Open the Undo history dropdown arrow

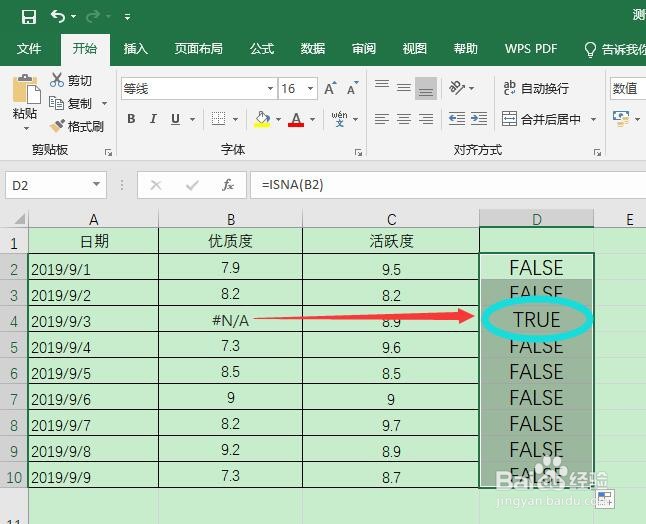pyautogui.click(x=73, y=17)
